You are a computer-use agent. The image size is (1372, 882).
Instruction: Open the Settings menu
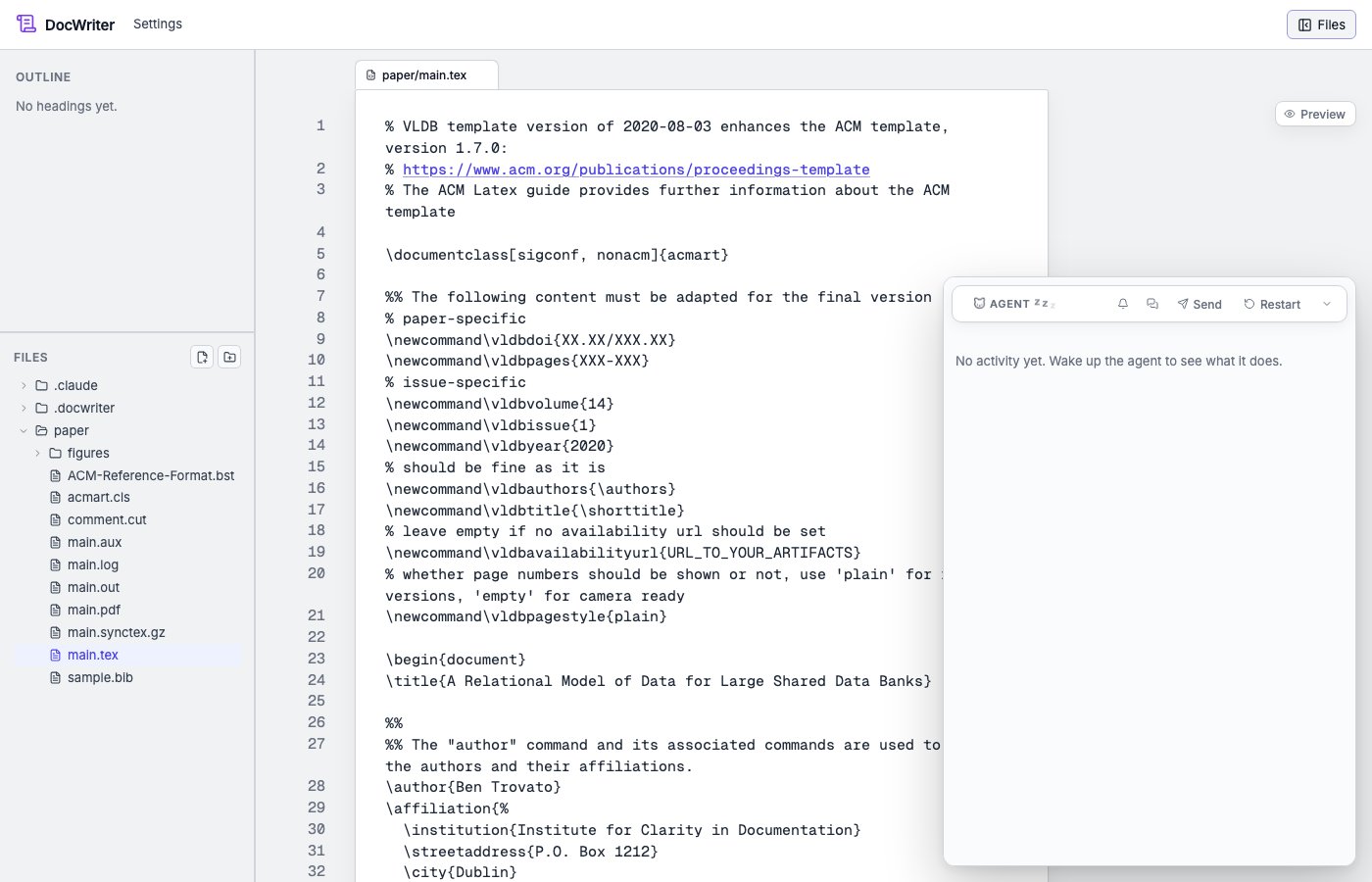pyautogui.click(x=158, y=24)
